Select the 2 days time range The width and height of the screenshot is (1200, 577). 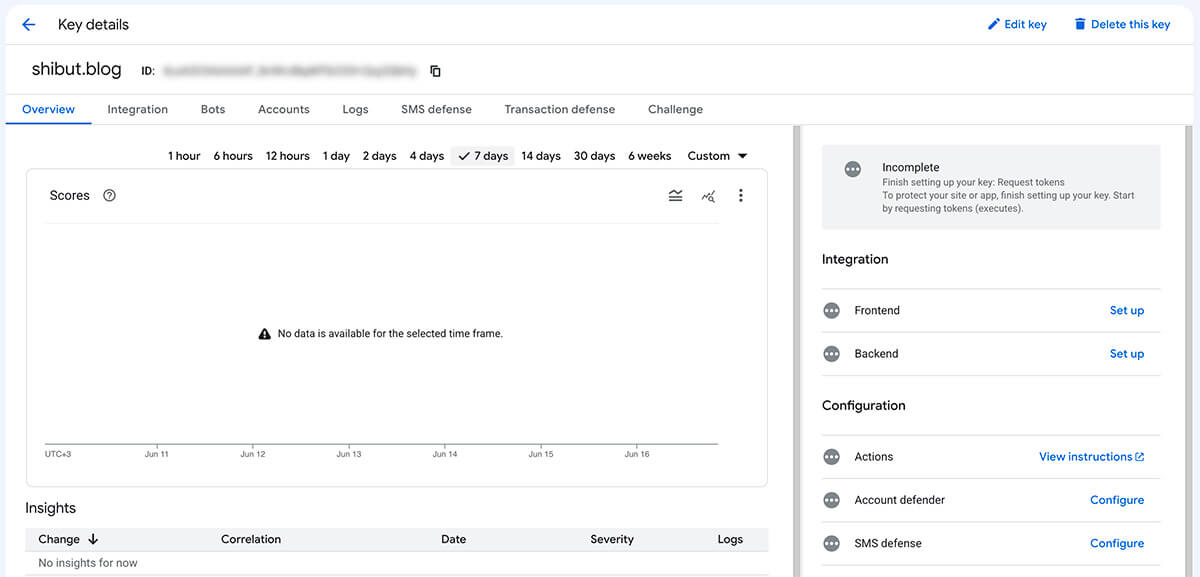coord(379,156)
